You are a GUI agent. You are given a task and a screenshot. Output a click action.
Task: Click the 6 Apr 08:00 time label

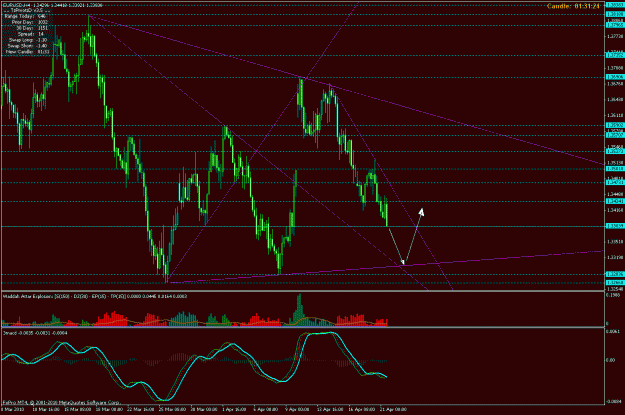pyautogui.click(x=266, y=409)
